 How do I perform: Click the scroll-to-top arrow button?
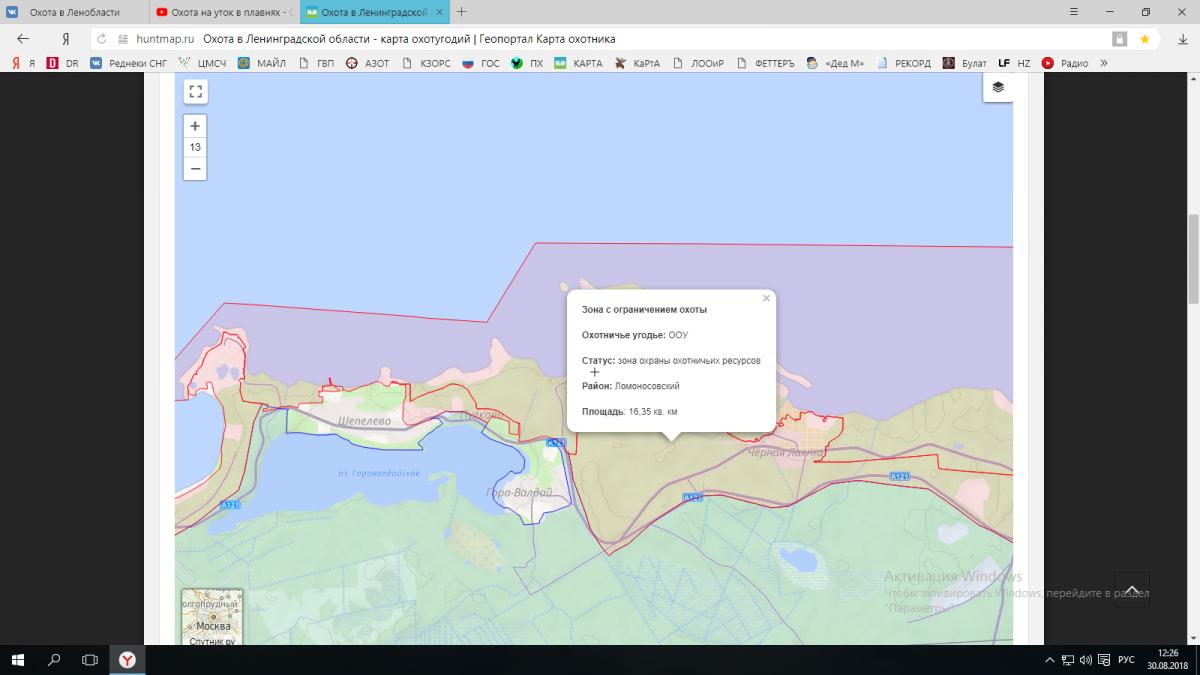pos(1132,590)
